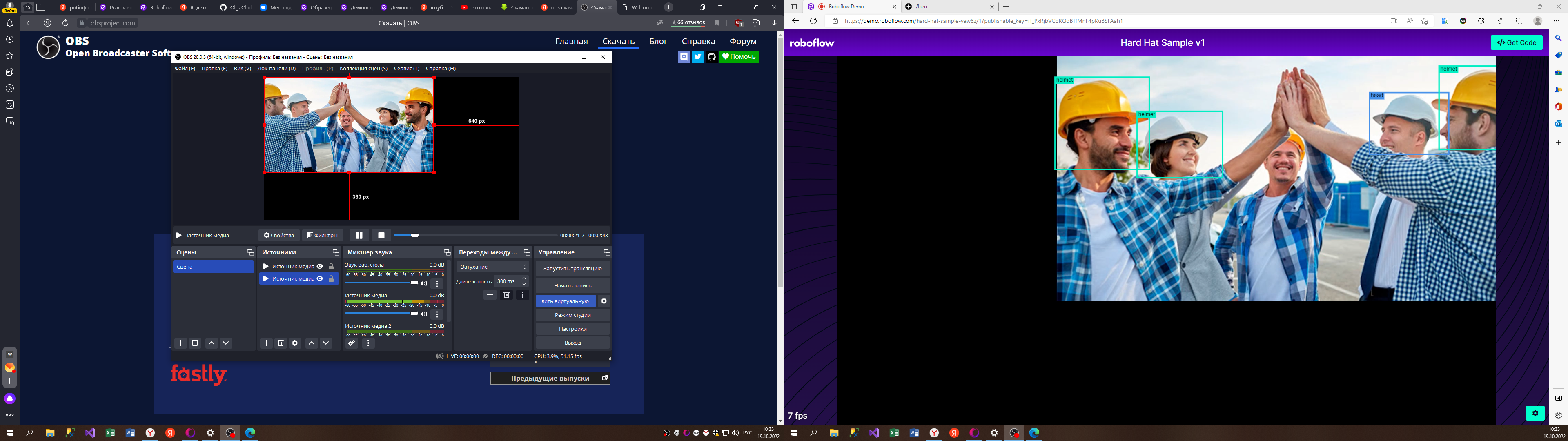Open Коллекция сцен menu in OBS
The height and width of the screenshot is (441, 1568).
point(363,68)
